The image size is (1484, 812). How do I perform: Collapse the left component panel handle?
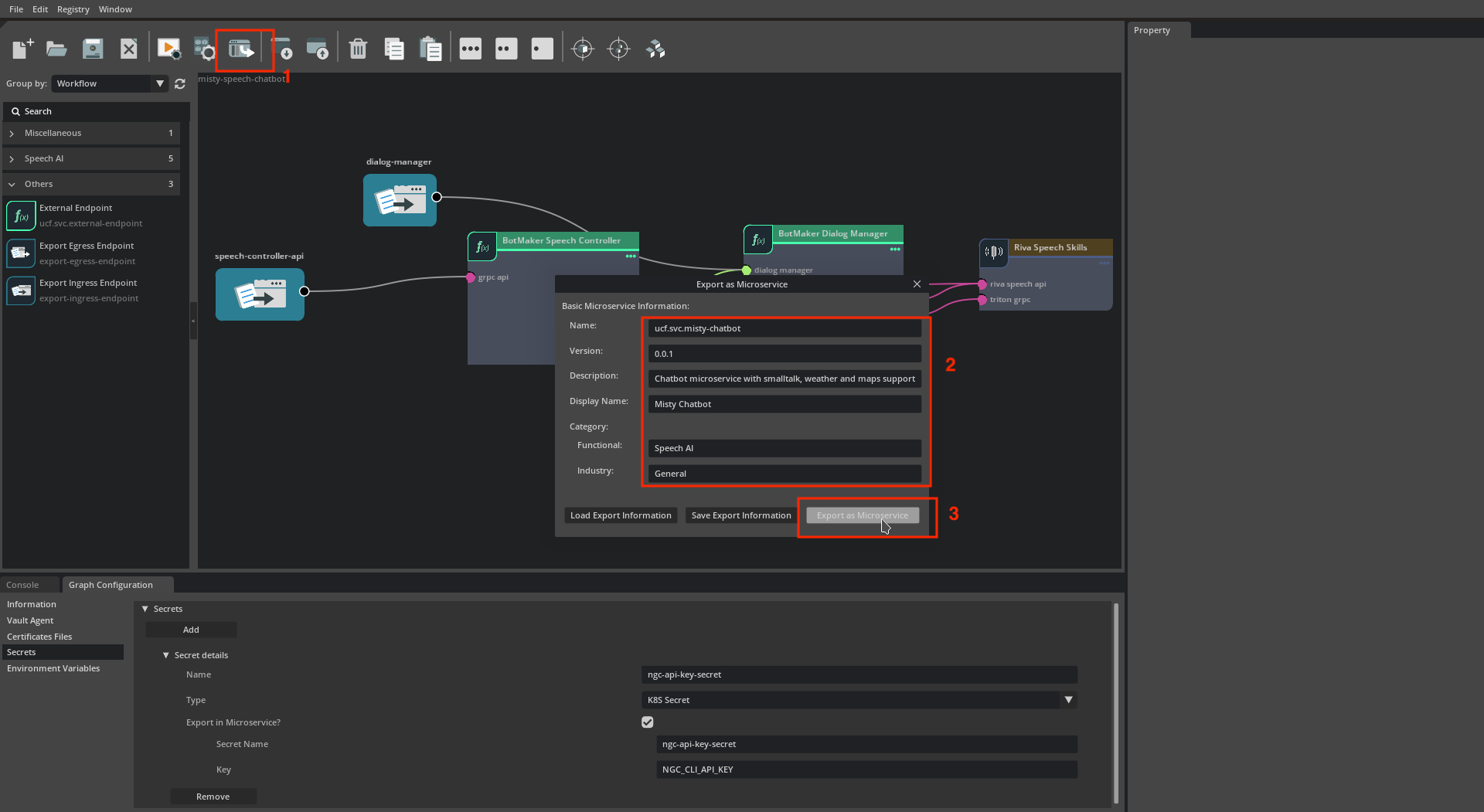pos(193,321)
